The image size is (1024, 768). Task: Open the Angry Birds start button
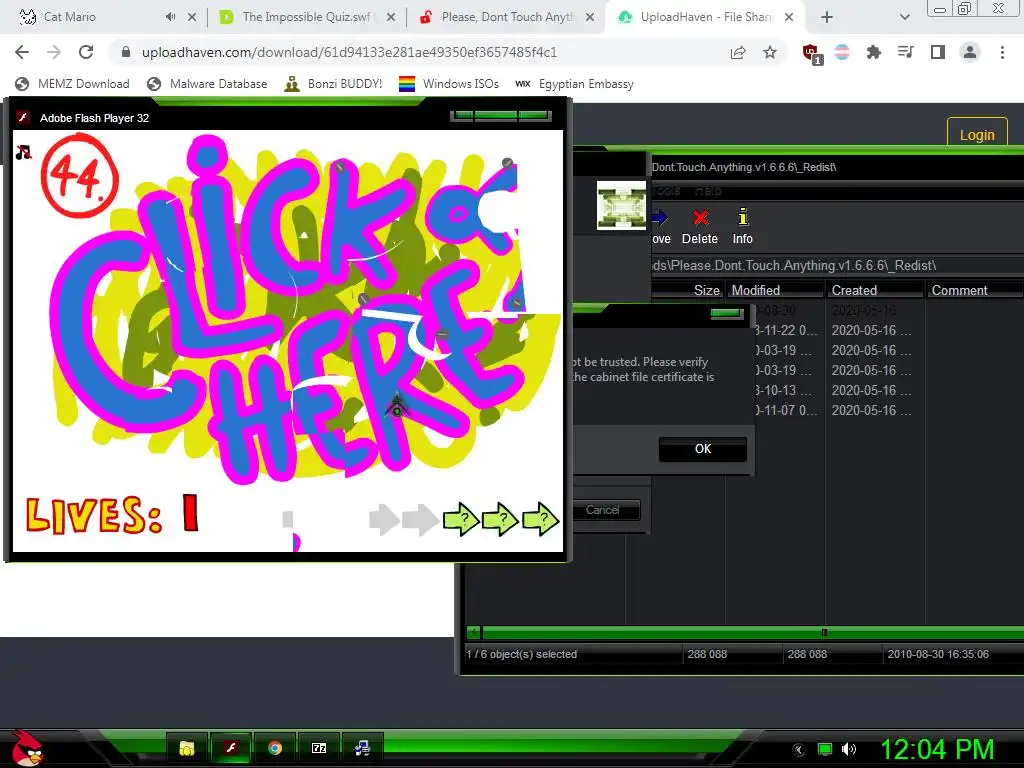pyautogui.click(x=27, y=748)
